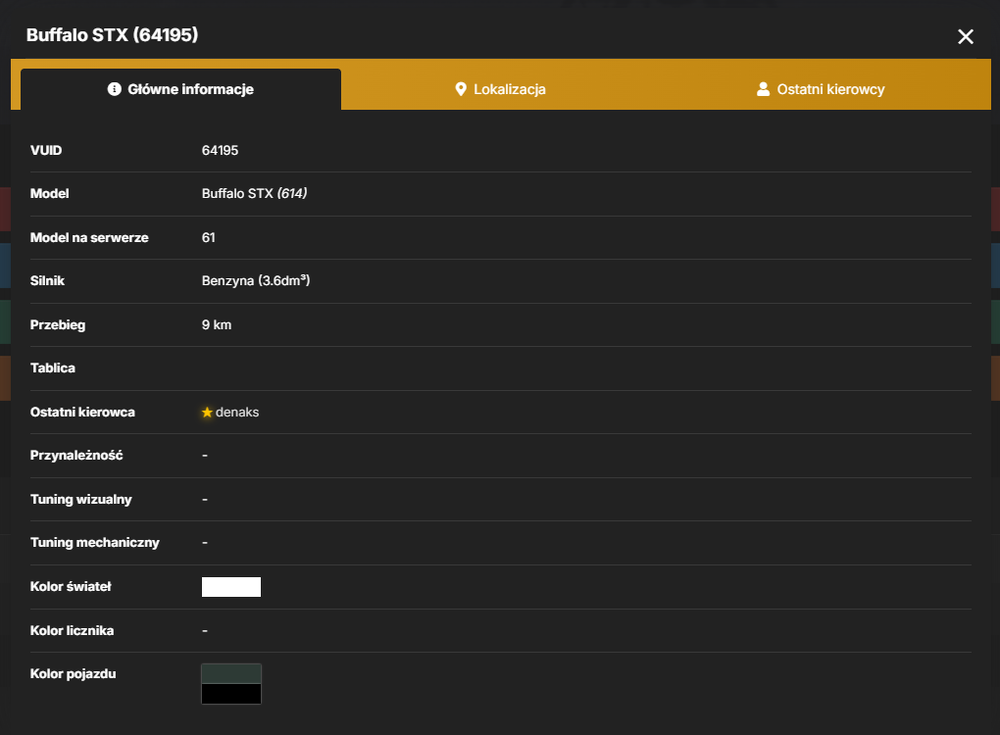Open the Lokalizacja tab

tap(501, 89)
